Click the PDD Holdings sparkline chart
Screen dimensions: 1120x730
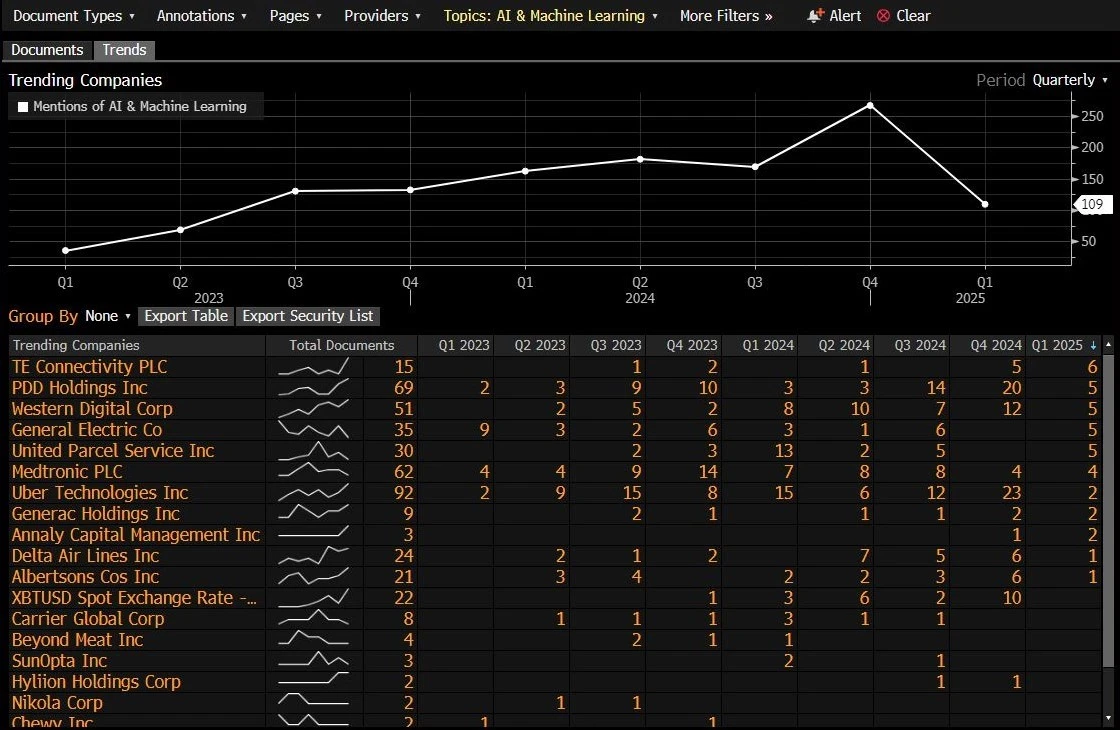[x=313, y=388]
